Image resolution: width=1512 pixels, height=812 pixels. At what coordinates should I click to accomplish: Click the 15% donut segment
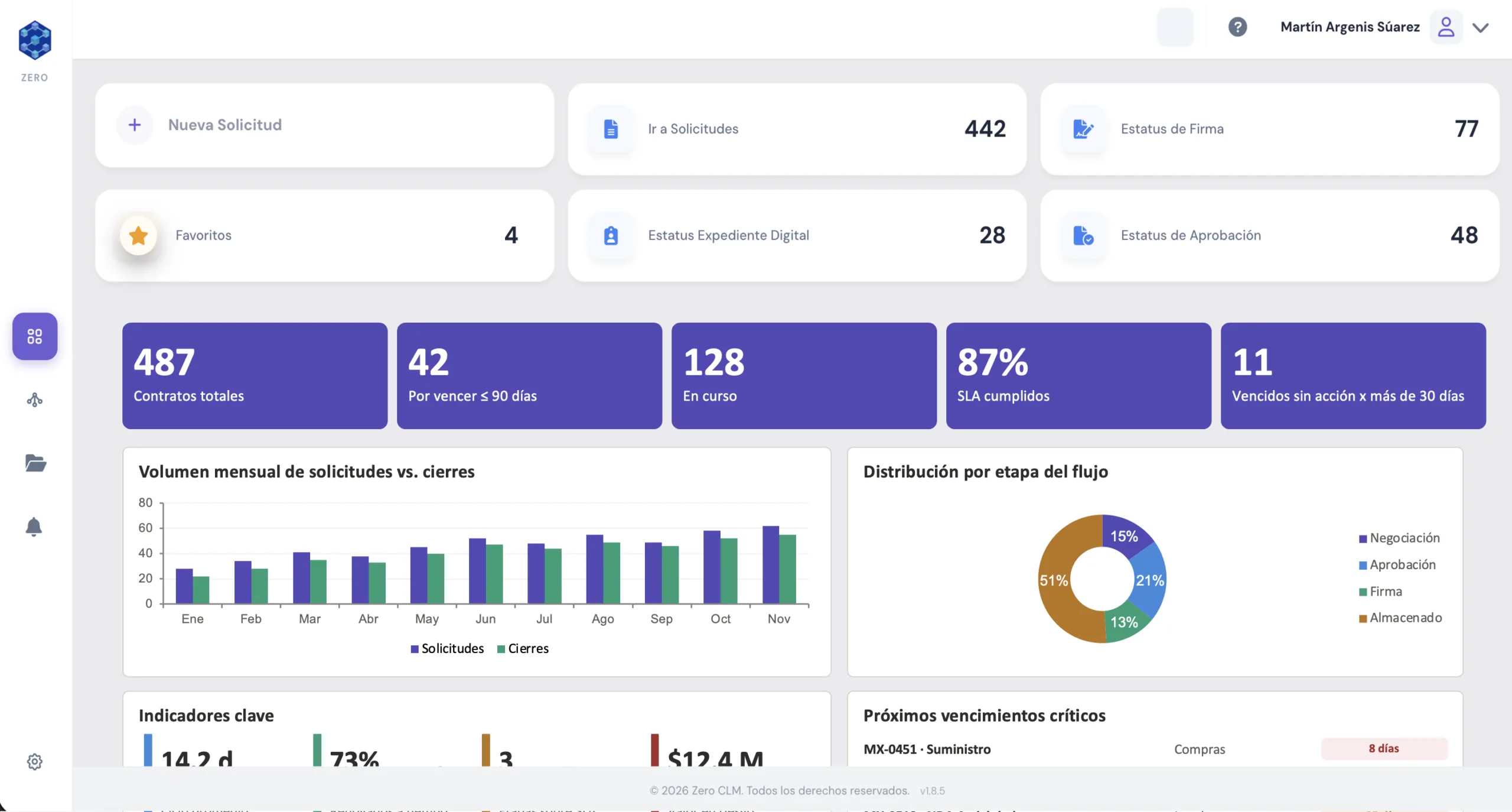pyautogui.click(x=1123, y=536)
